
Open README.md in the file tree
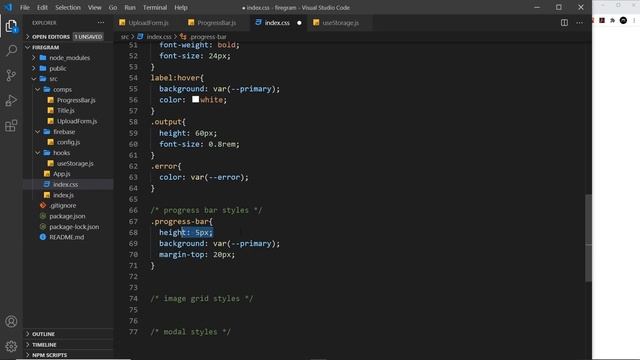point(67,237)
